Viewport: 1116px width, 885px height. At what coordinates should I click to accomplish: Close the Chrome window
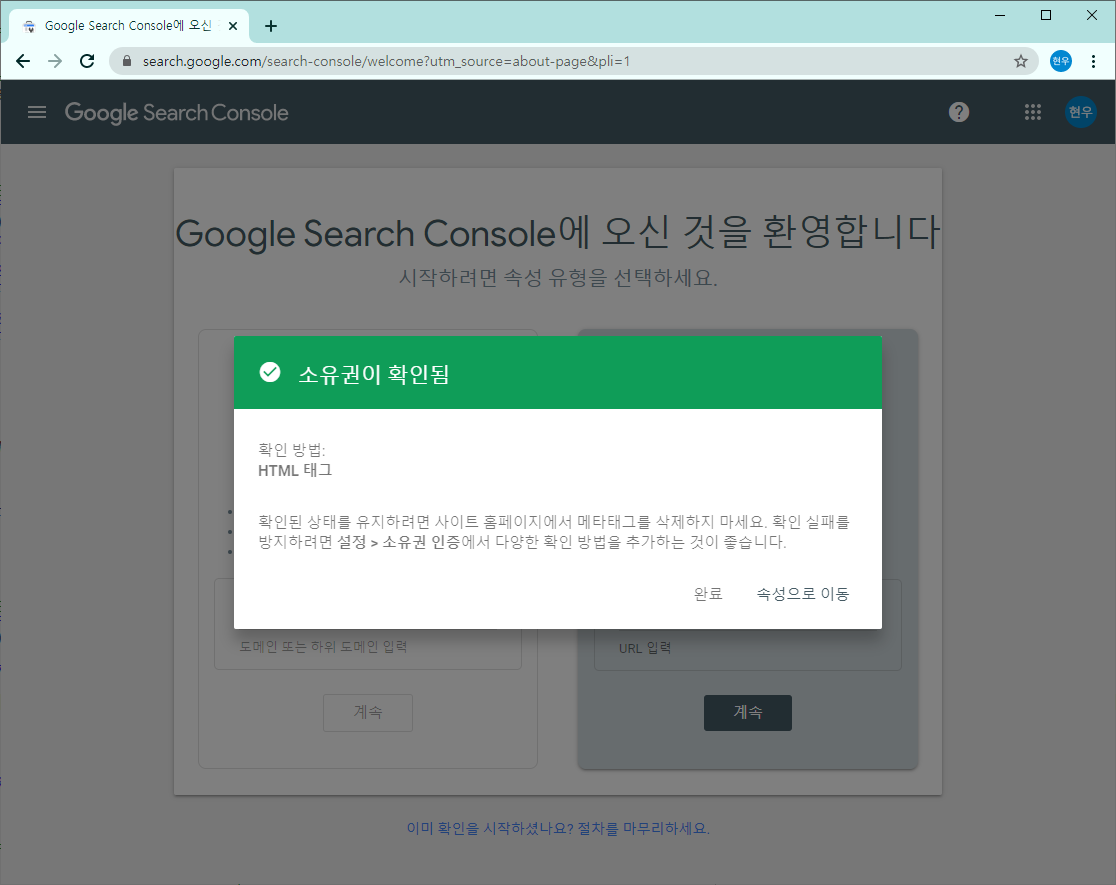(1092, 15)
